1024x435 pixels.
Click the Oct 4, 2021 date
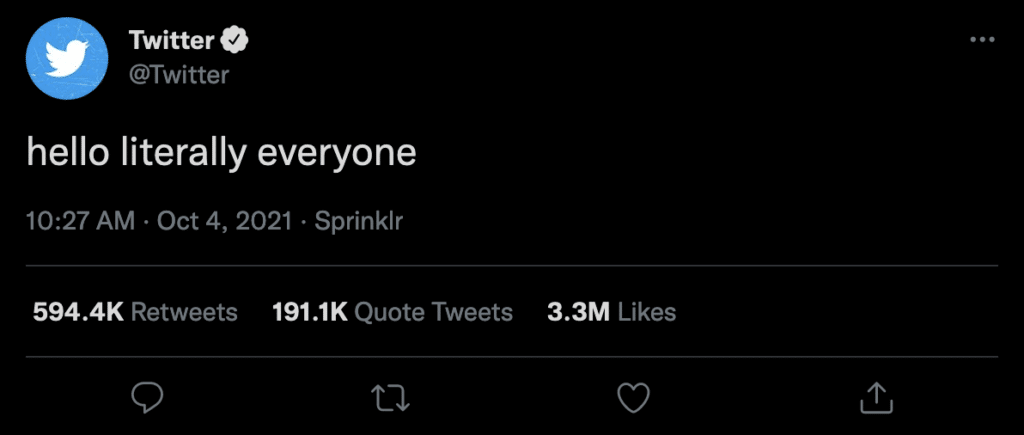click(x=223, y=221)
